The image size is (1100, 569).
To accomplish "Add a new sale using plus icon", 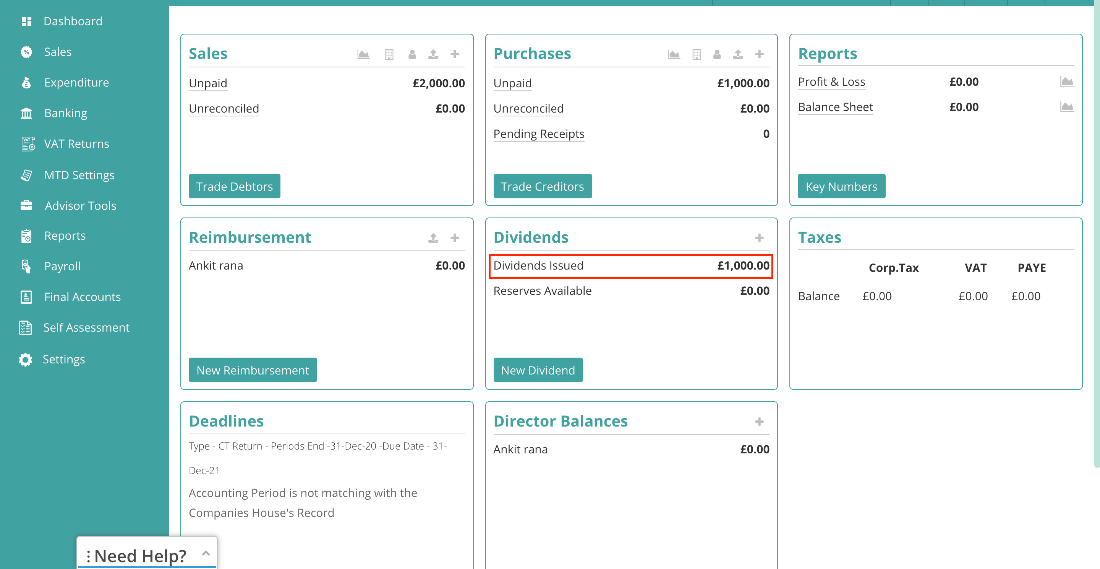I will coord(455,54).
